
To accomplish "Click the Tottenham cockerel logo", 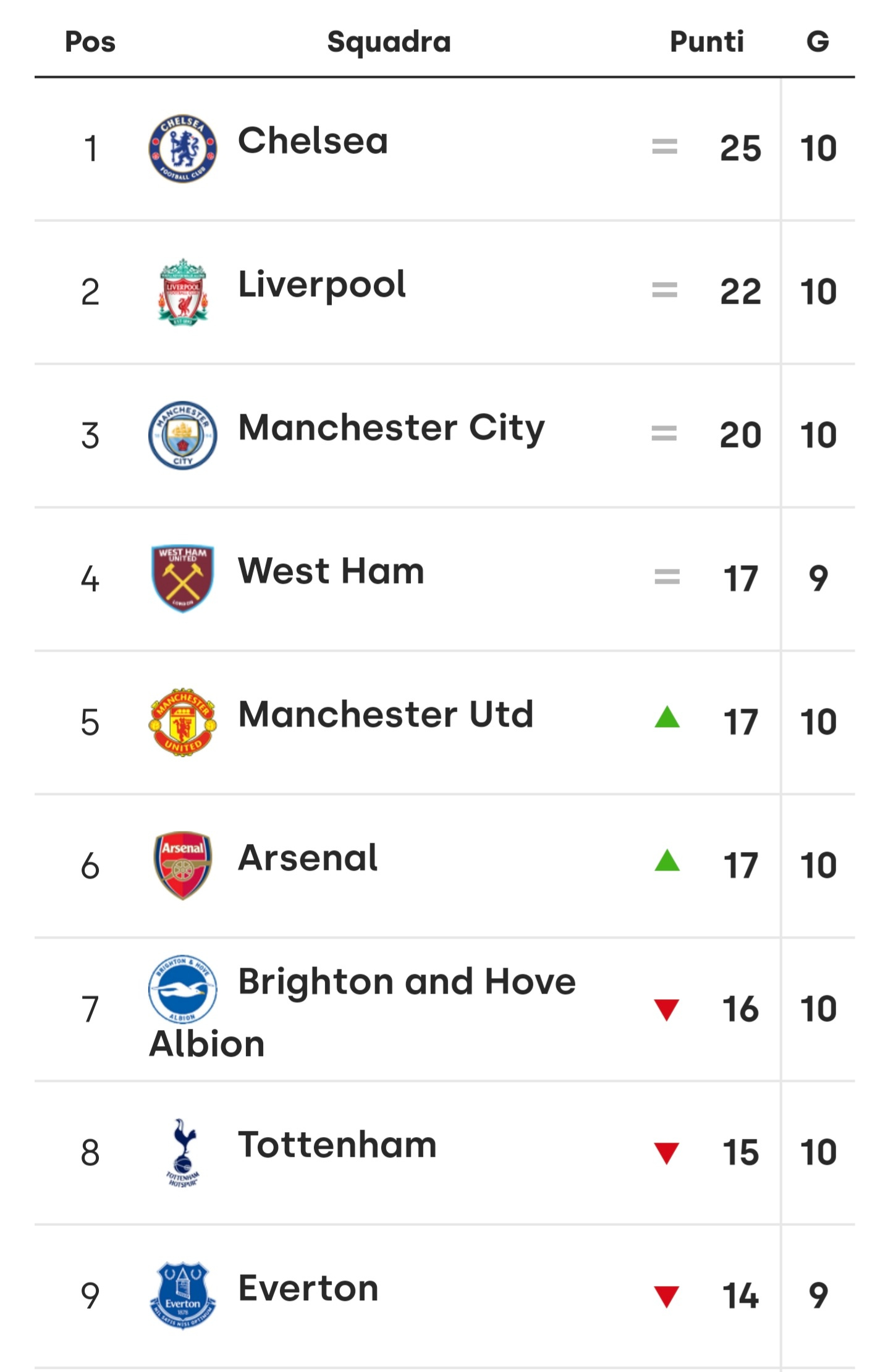I will point(182,1153).
